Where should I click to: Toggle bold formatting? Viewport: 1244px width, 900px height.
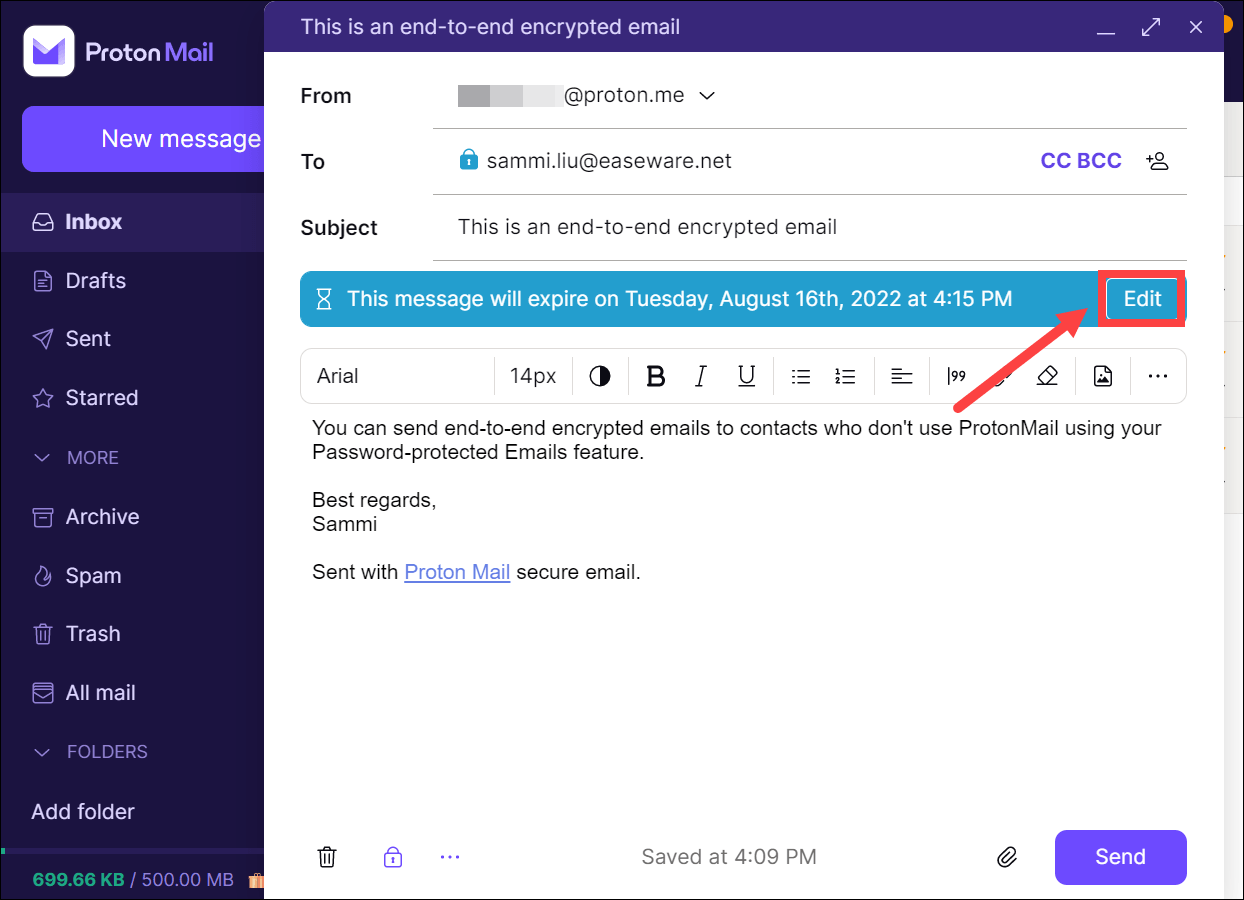pyautogui.click(x=656, y=376)
